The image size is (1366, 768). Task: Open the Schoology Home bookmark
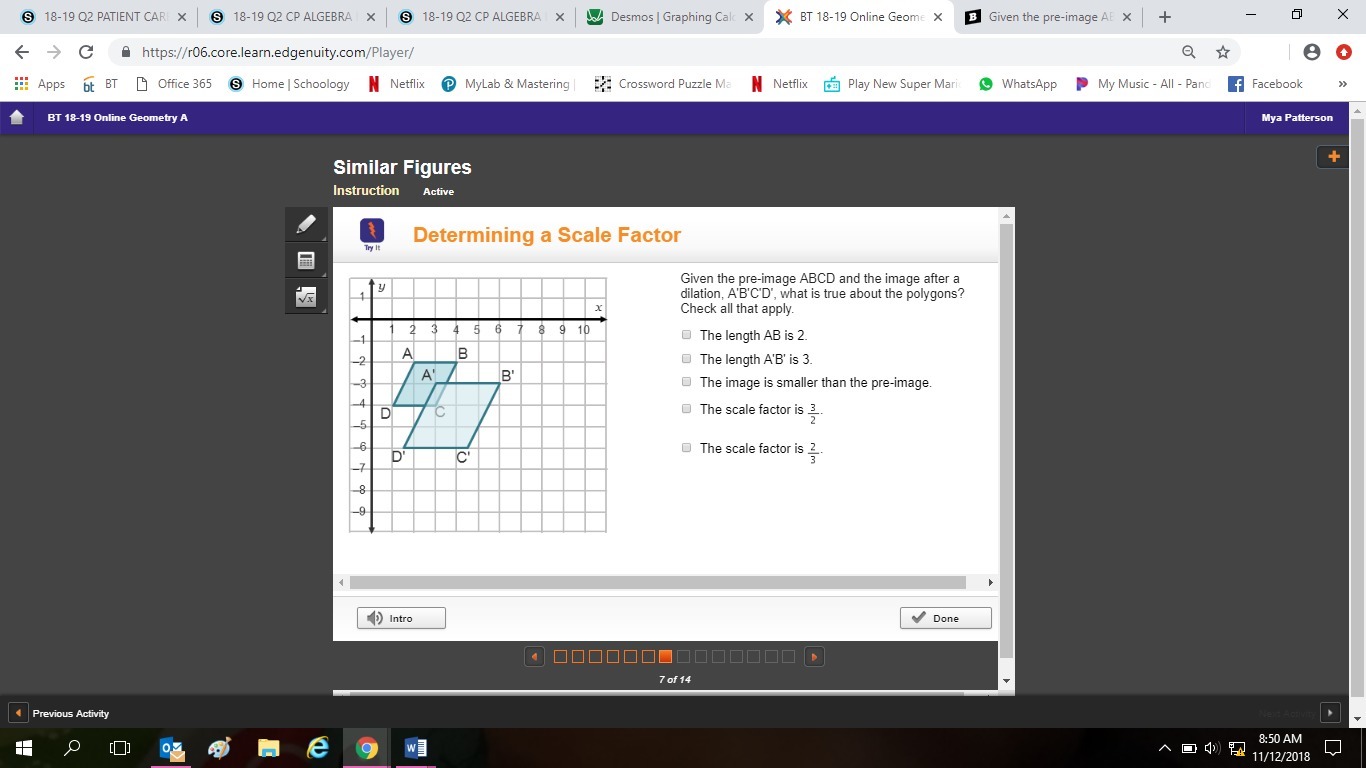click(290, 84)
